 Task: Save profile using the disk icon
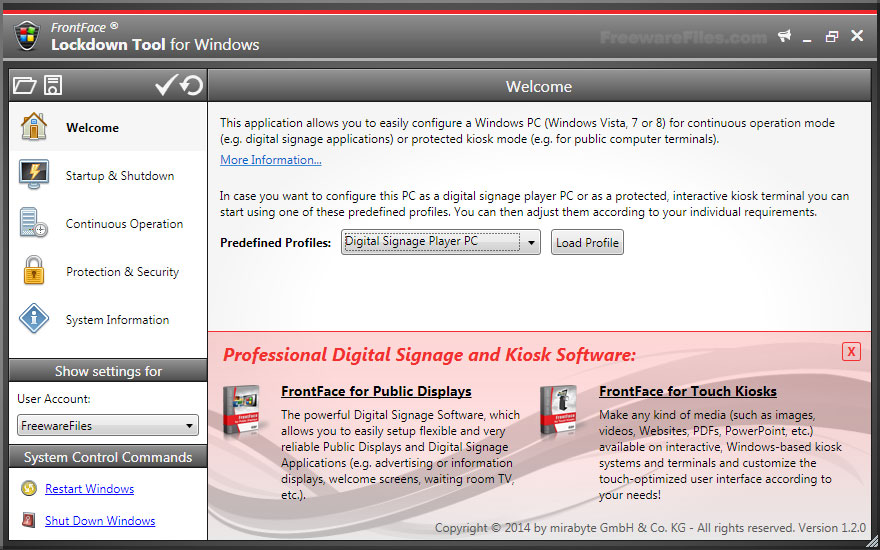[x=53, y=85]
